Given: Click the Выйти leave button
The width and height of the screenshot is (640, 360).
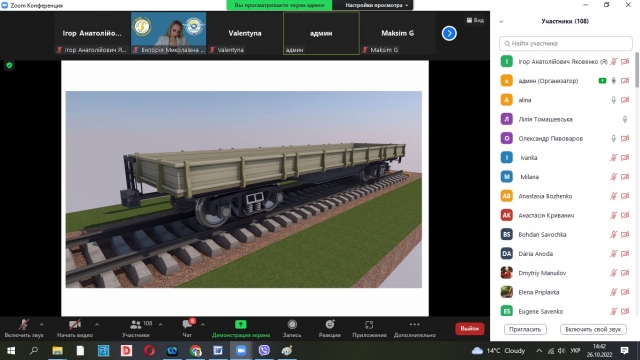Looking at the screenshot, I should point(469,329).
